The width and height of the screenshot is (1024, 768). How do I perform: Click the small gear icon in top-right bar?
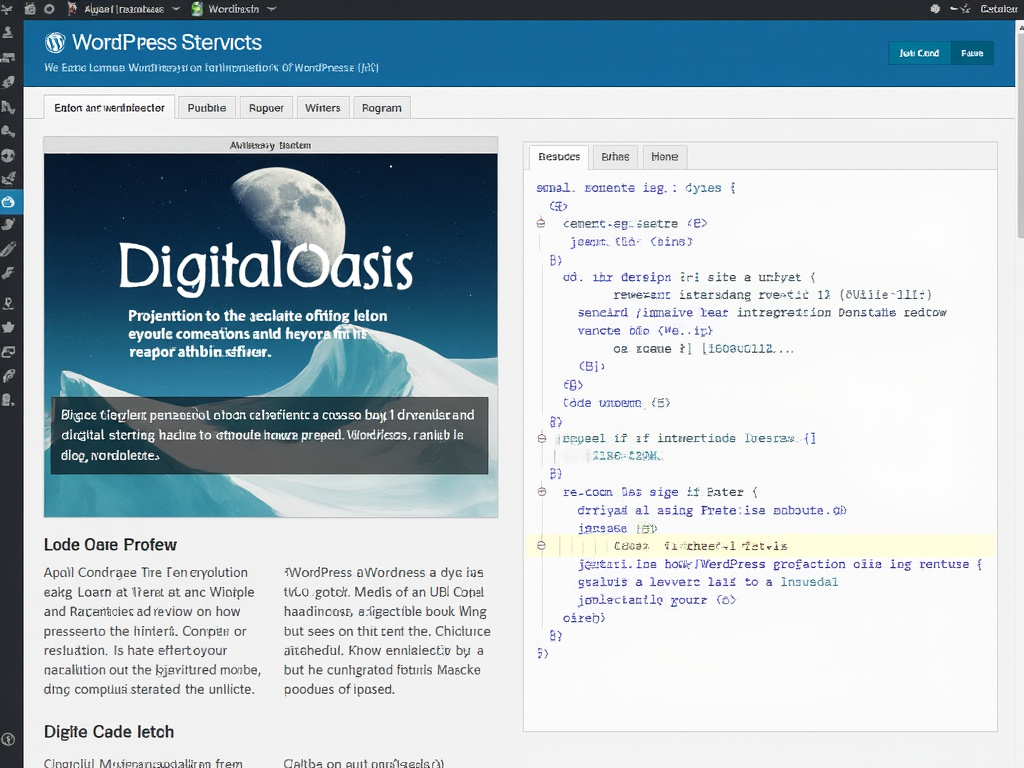point(935,9)
